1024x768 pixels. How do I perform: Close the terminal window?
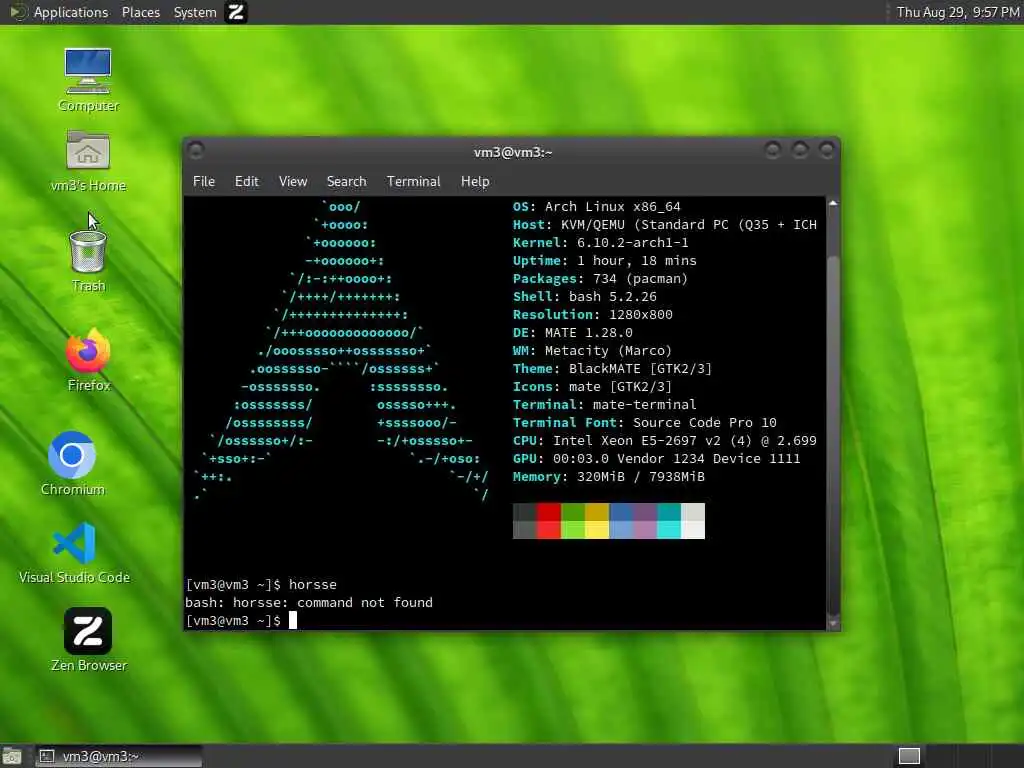click(x=826, y=151)
